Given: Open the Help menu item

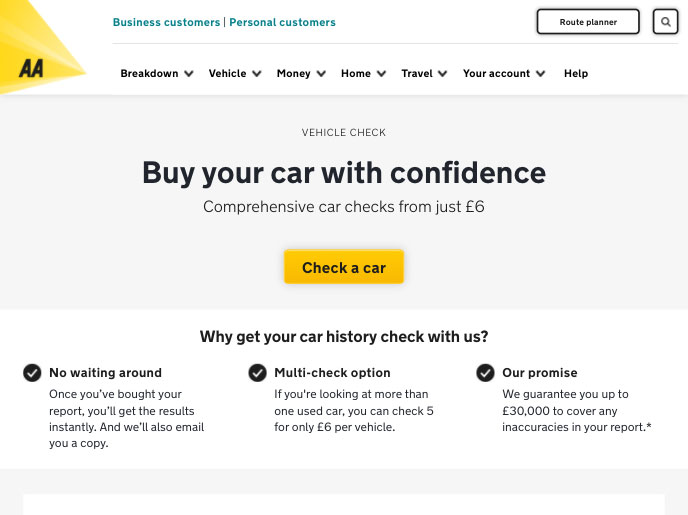Looking at the screenshot, I should [576, 74].
